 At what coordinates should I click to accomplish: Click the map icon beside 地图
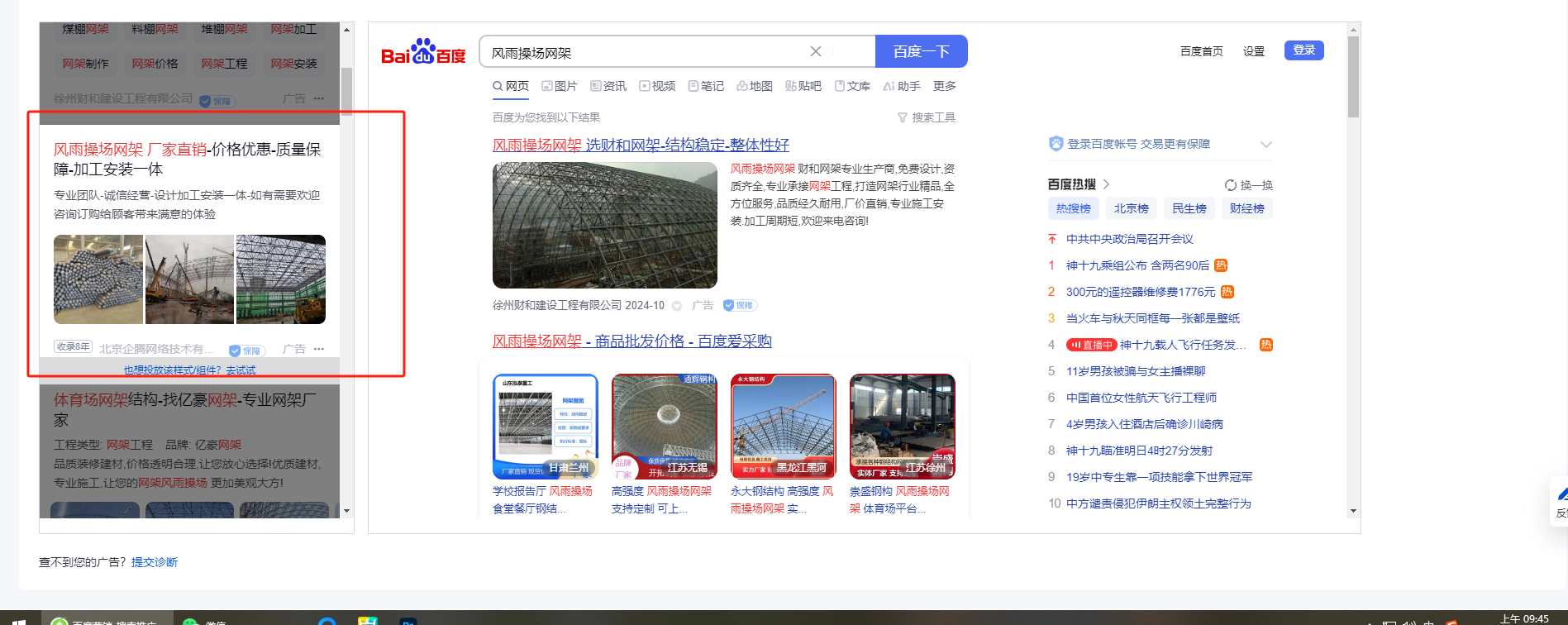click(742, 86)
